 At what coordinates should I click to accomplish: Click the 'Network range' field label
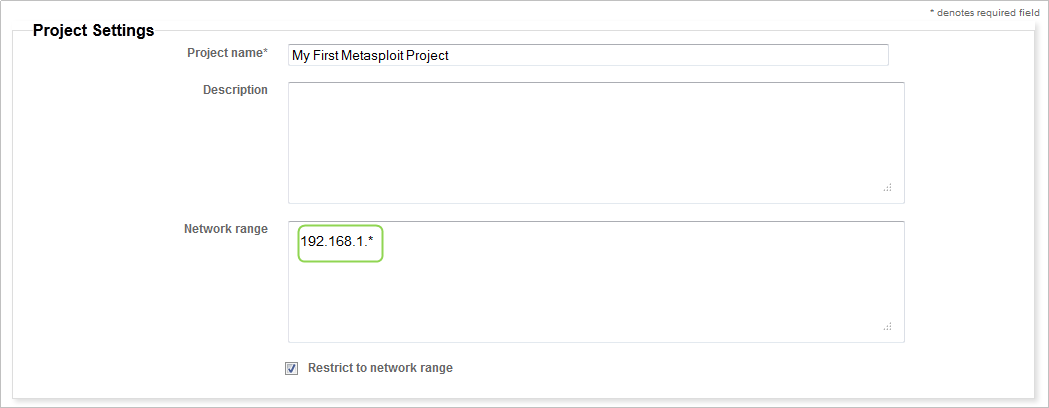coord(226,229)
